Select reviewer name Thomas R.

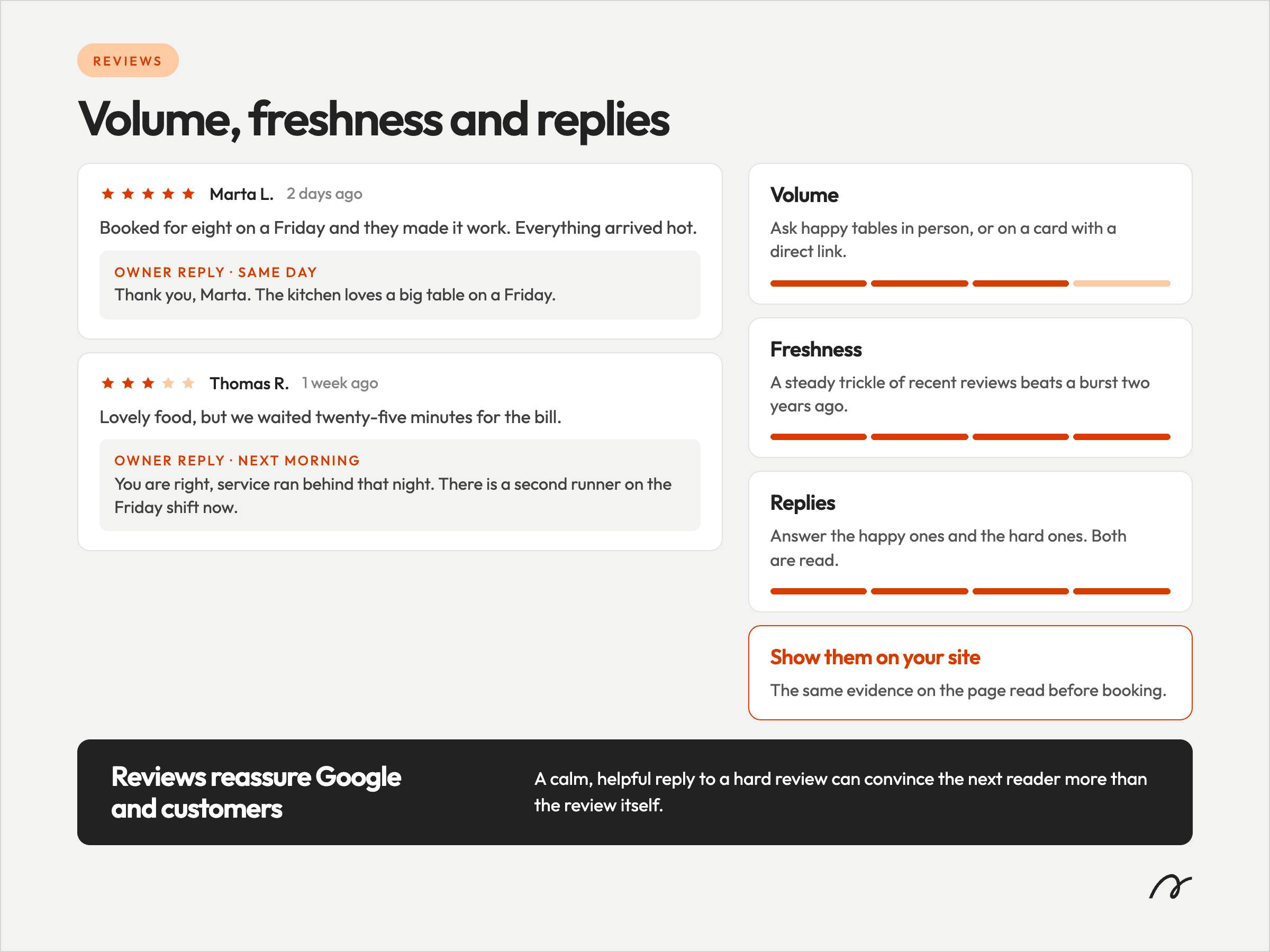(249, 383)
